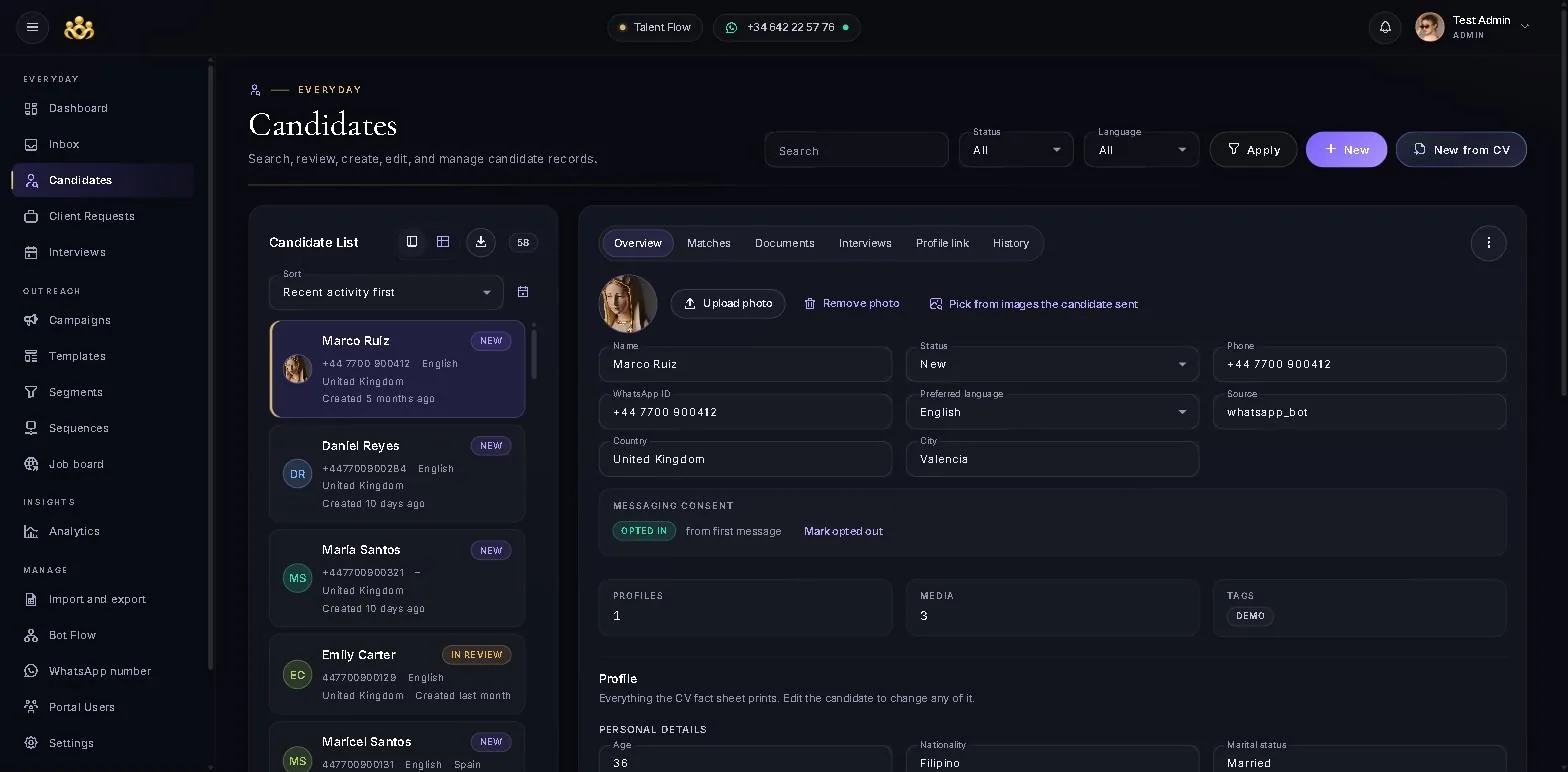Switch to the Matches tab
Image resolution: width=1568 pixels, height=772 pixels.
pyautogui.click(x=708, y=243)
